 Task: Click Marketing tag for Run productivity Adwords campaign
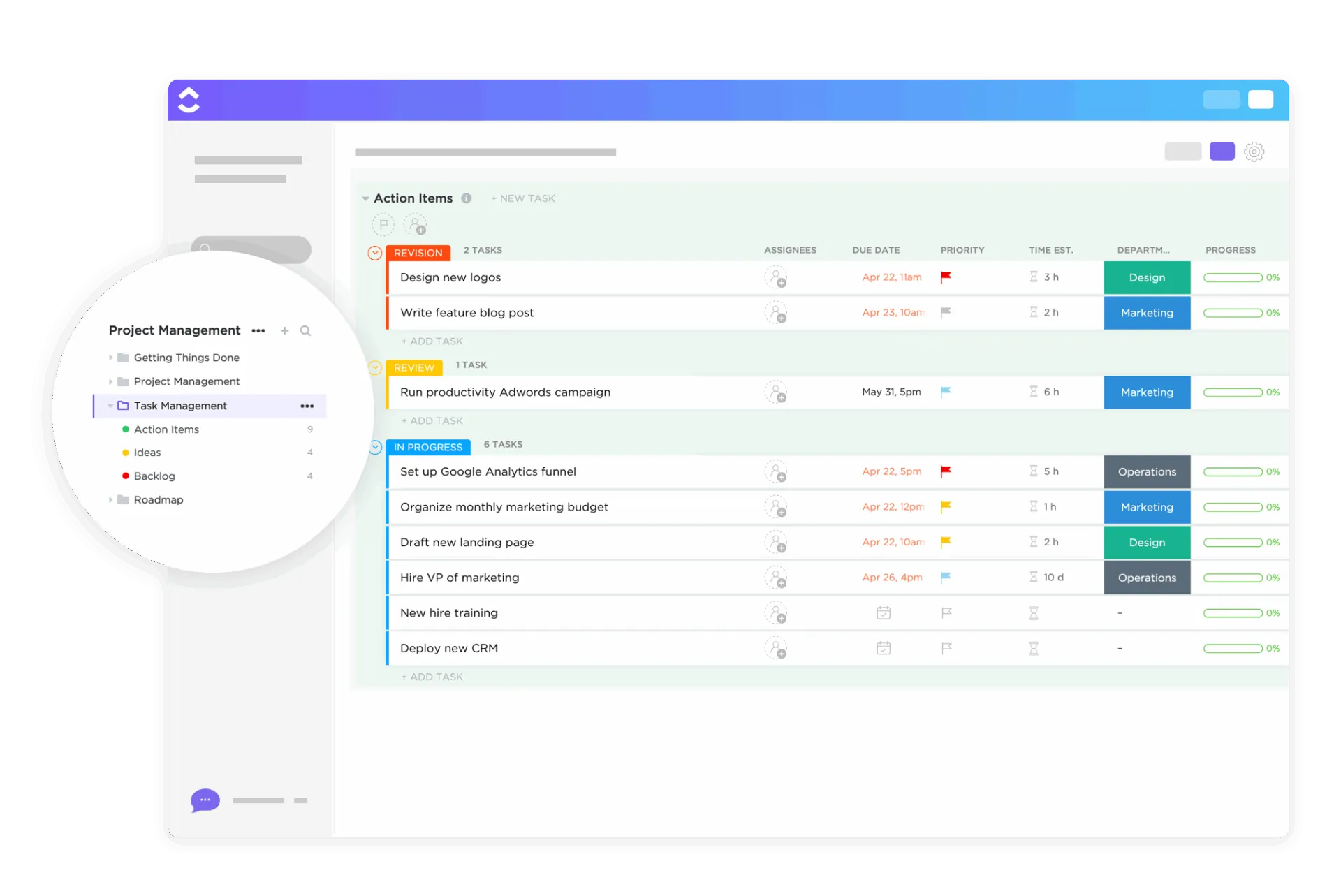click(1147, 392)
